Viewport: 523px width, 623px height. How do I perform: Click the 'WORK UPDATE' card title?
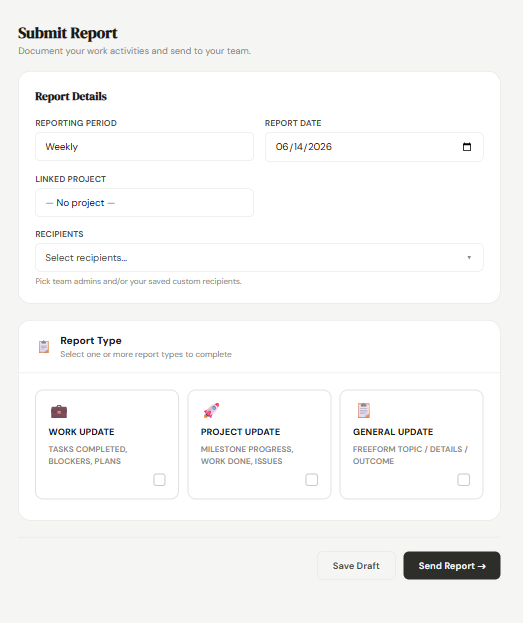click(x=81, y=432)
